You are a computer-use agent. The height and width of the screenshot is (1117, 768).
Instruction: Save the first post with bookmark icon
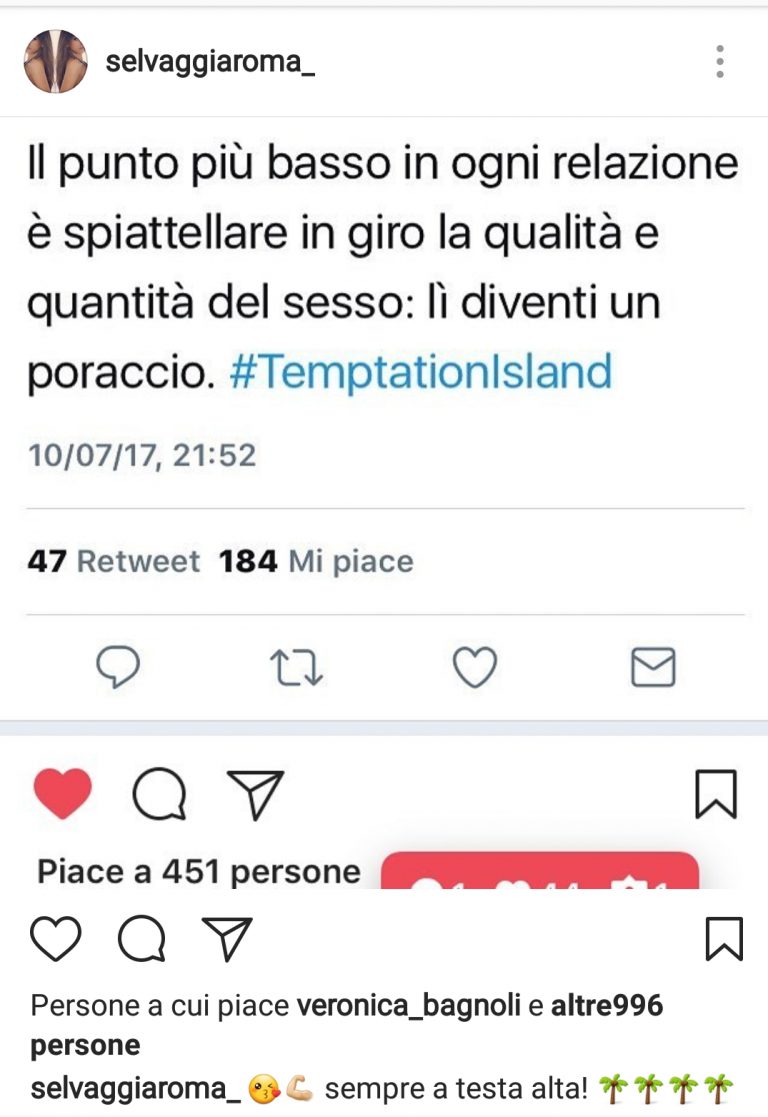(716, 794)
